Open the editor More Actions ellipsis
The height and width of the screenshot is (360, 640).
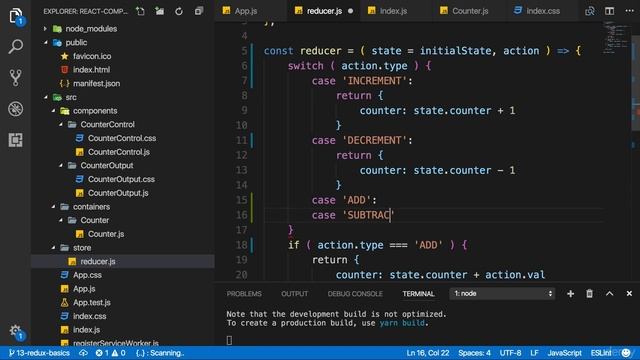(x=629, y=11)
